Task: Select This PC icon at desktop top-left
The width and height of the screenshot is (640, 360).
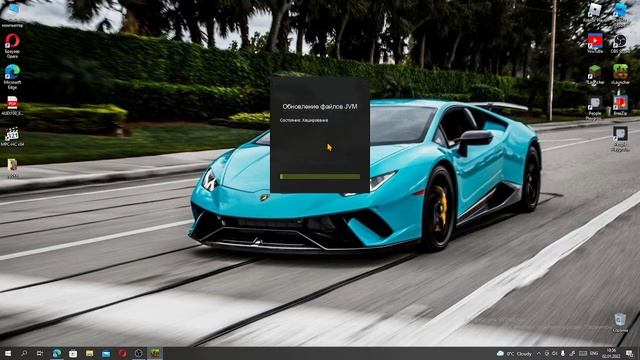Action: pyautogui.click(x=12, y=15)
